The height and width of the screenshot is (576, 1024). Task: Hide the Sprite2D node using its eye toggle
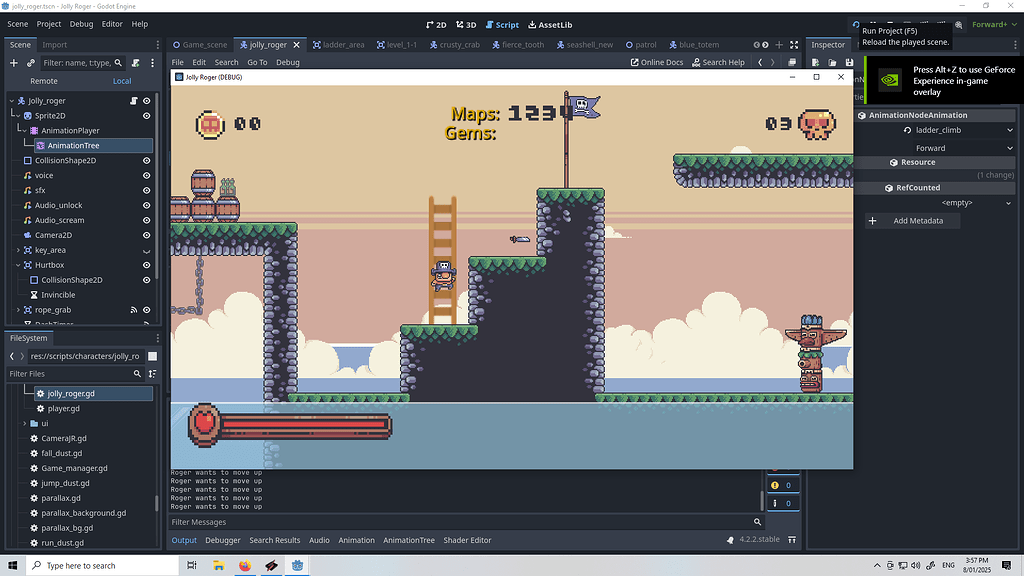145,115
